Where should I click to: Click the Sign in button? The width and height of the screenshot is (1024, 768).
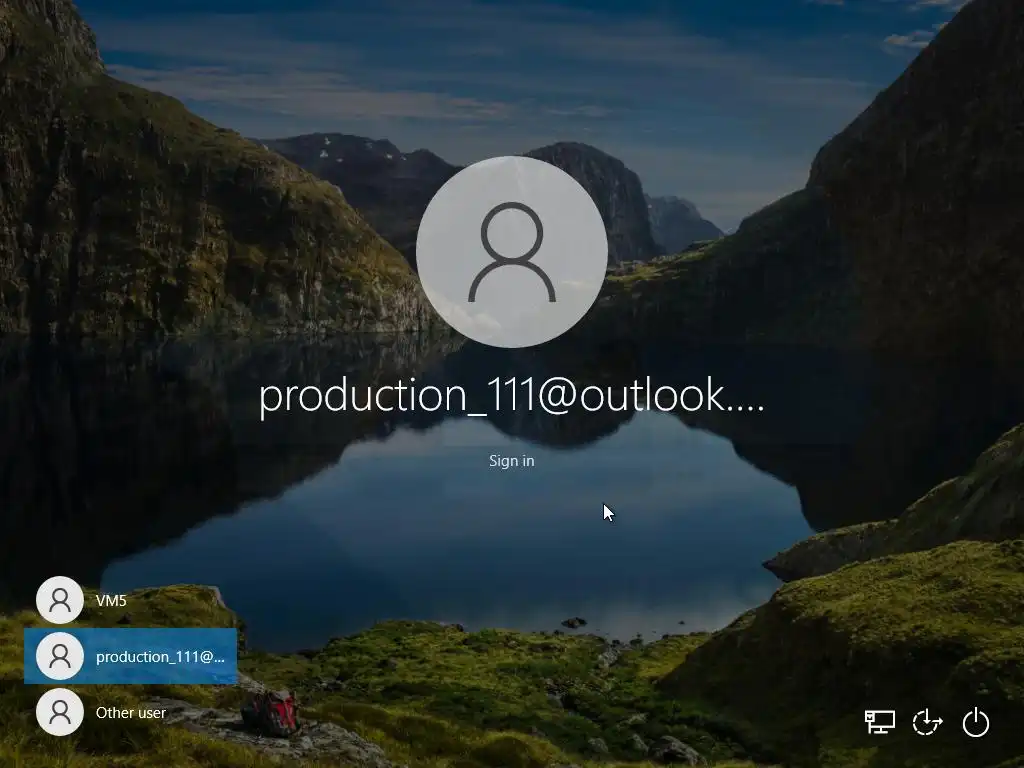tap(511, 461)
